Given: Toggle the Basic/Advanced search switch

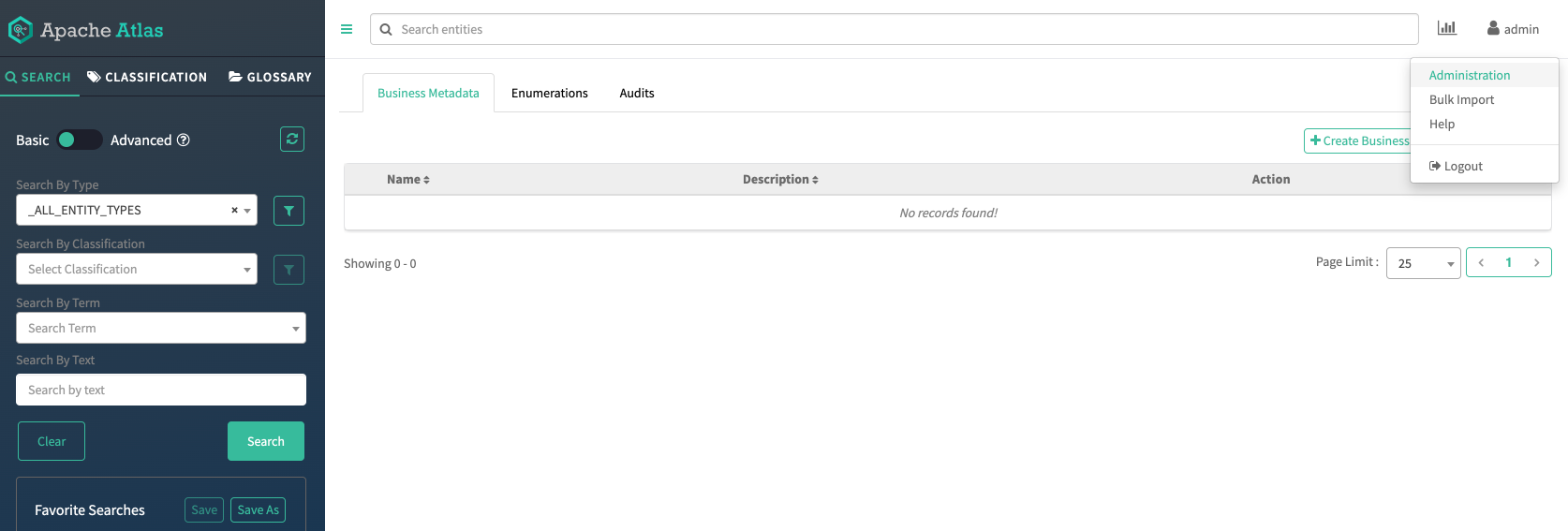Looking at the screenshot, I should 79,140.
